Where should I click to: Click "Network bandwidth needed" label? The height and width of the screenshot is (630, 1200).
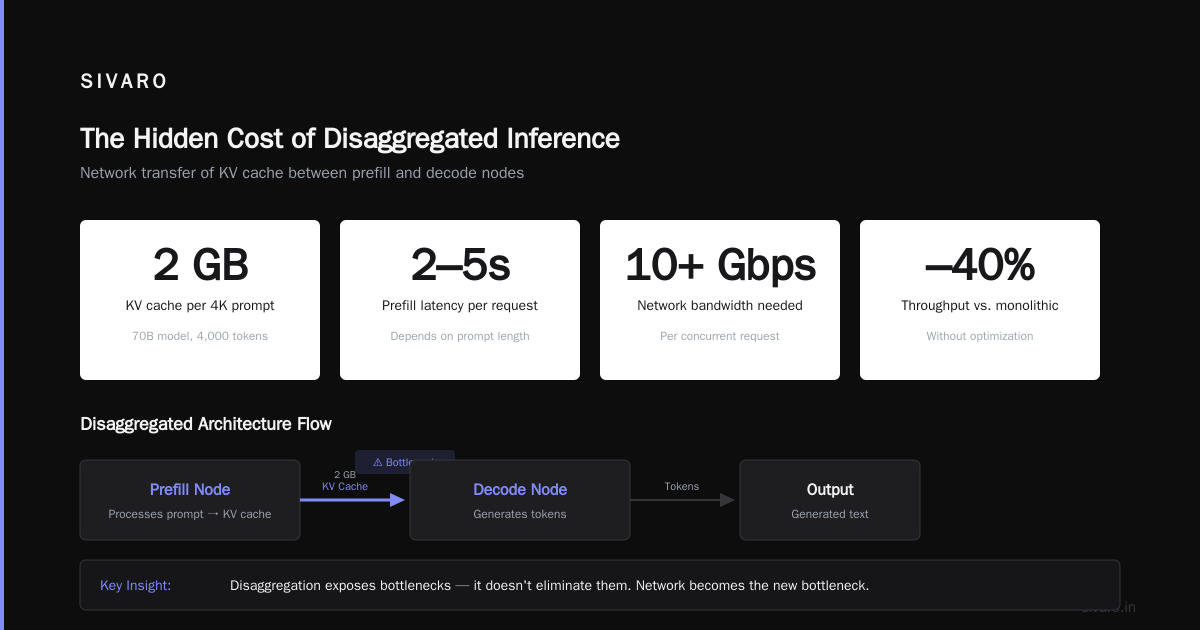(x=720, y=306)
